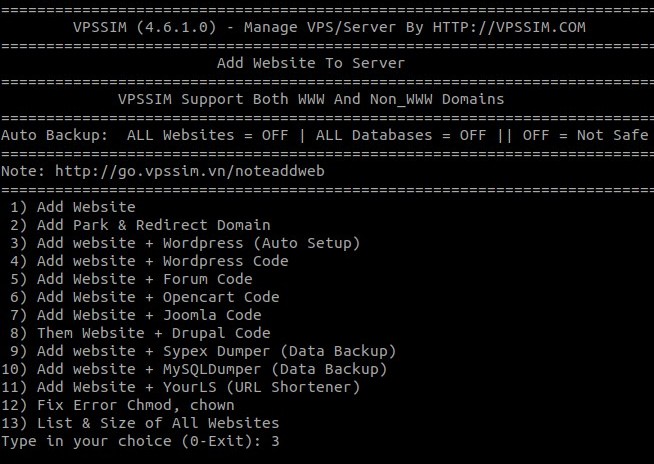Click the 'Add website + Wordpress Code' entry

[x=149, y=261]
